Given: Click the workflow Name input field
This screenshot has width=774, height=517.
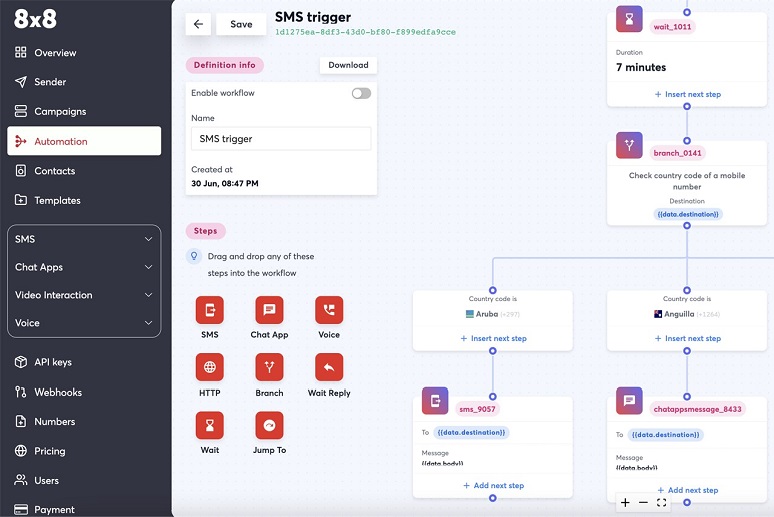Looking at the screenshot, I should tap(281, 139).
